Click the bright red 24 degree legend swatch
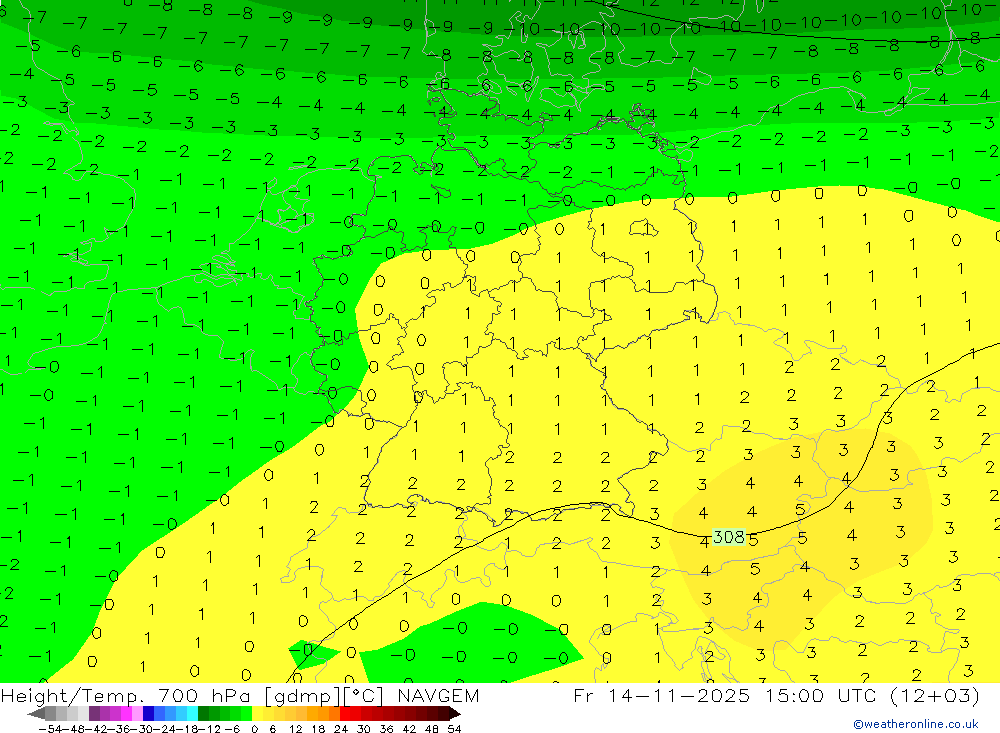Image resolution: width=1000 pixels, height=733 pixels. (x=345, y=713)
